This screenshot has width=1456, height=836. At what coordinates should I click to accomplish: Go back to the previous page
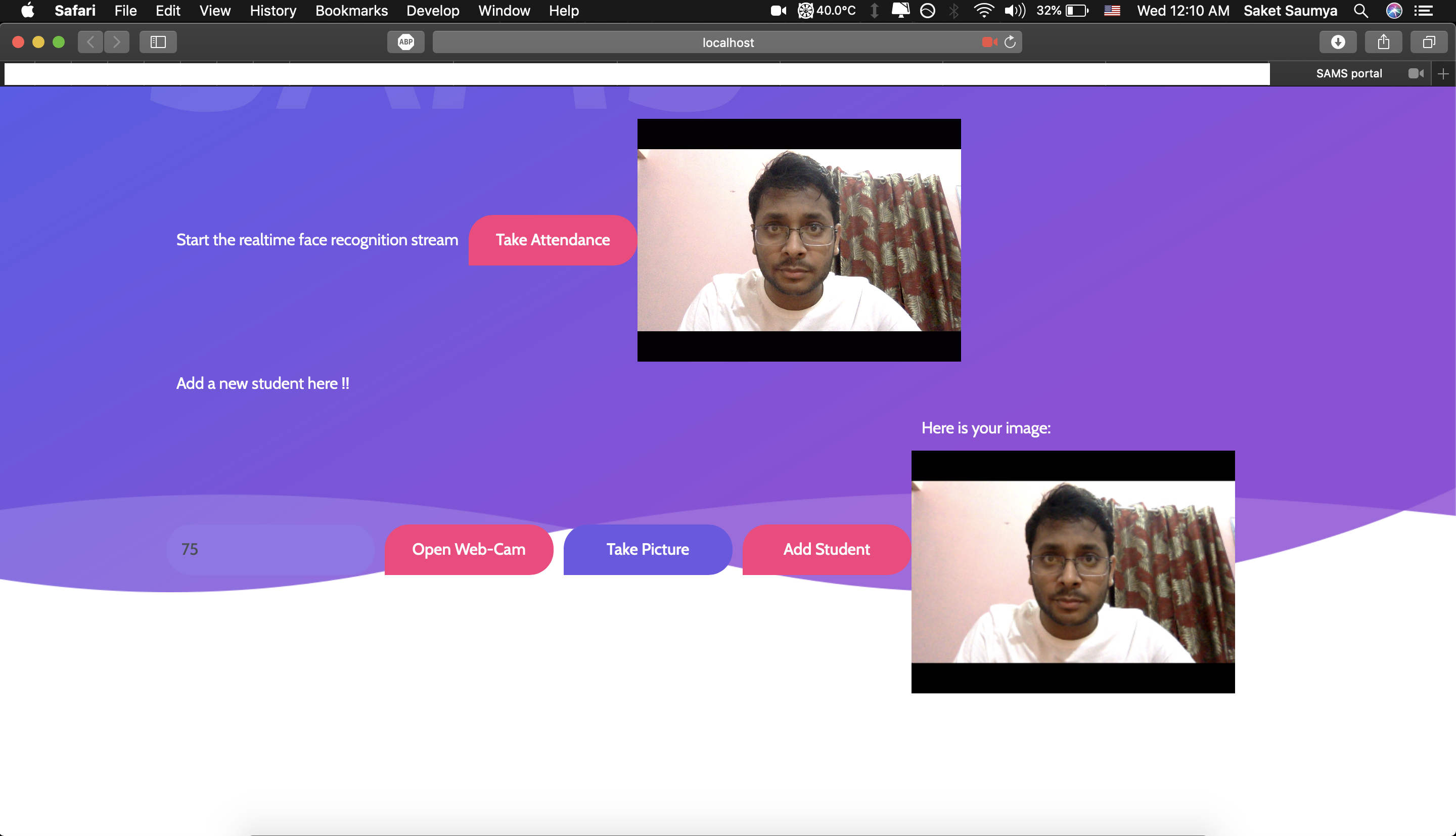[90, 42]
